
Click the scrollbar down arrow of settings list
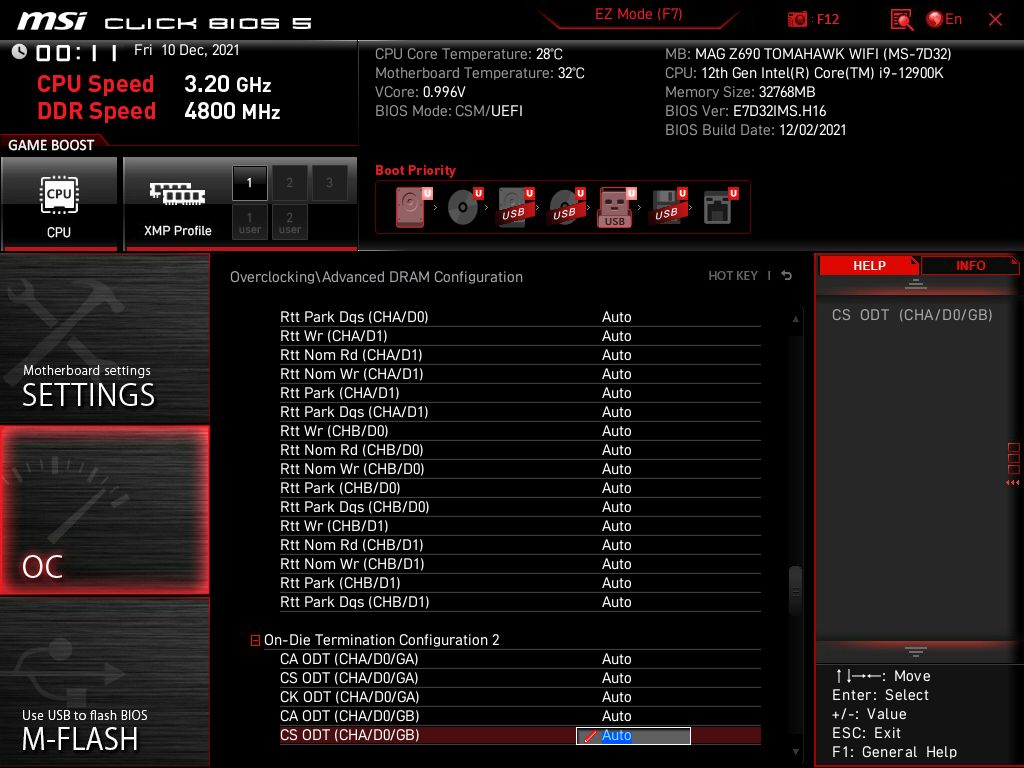[x=795, y=752]
